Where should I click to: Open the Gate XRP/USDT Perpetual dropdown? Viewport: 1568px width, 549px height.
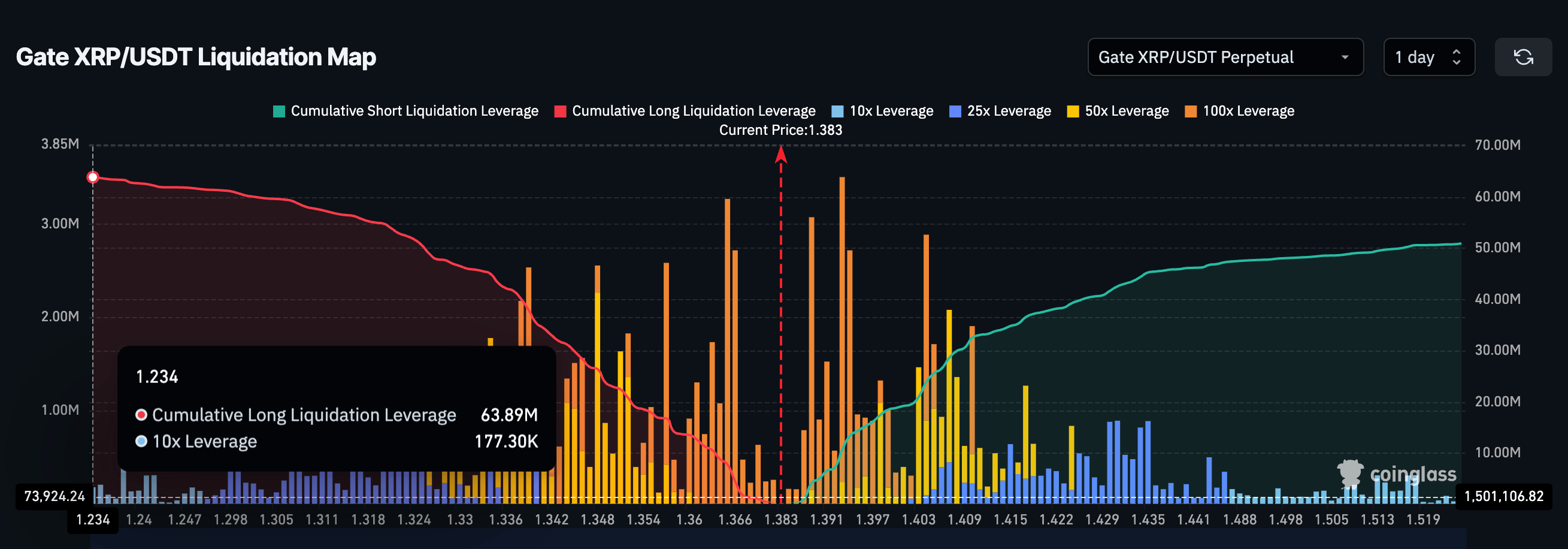point(1225,58)
